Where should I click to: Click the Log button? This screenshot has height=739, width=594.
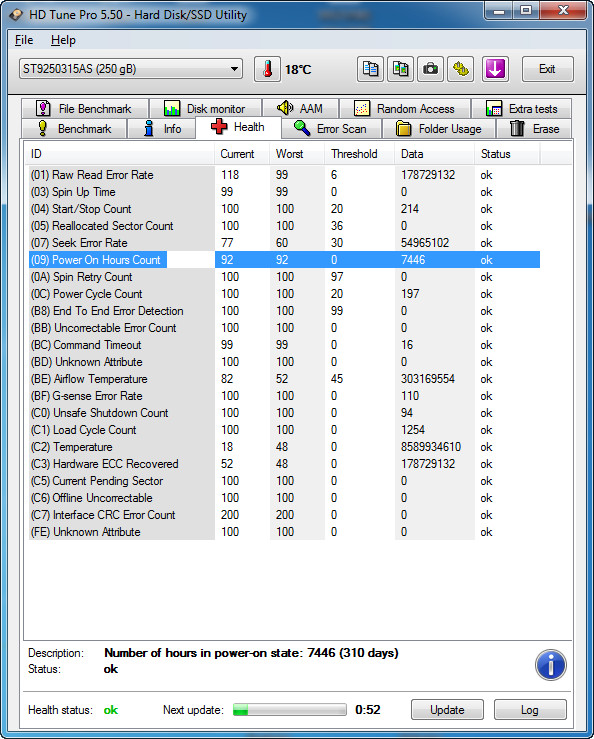tap(530, 709)
